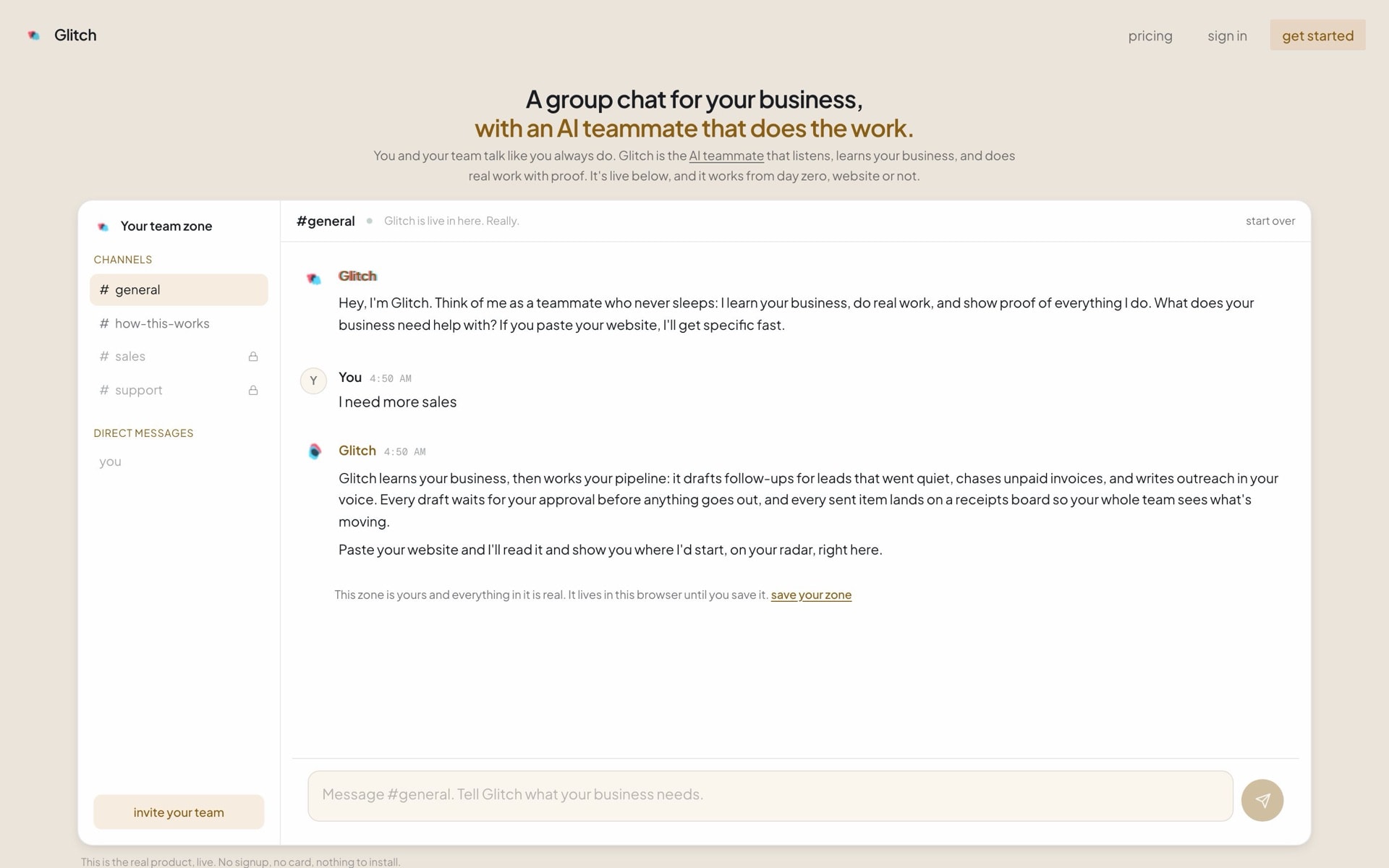This screenshot has width=1389, height=868.
Task: Click the lock icon next to support
Action: [253, 391]
